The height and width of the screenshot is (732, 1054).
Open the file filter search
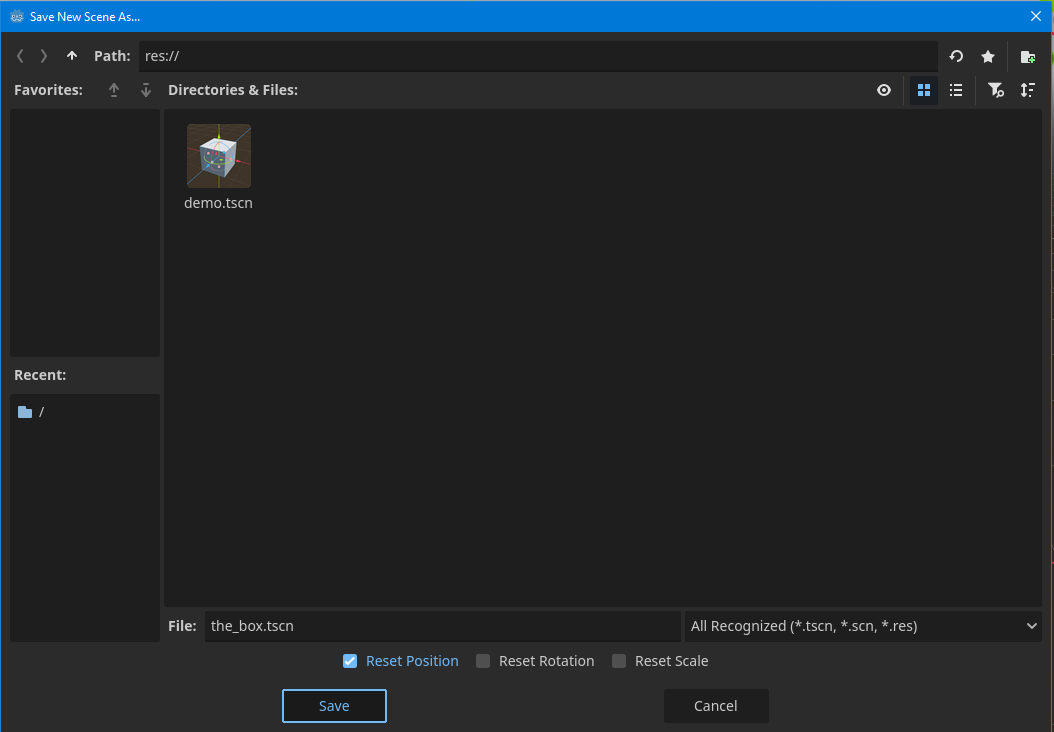pos(995,90)
